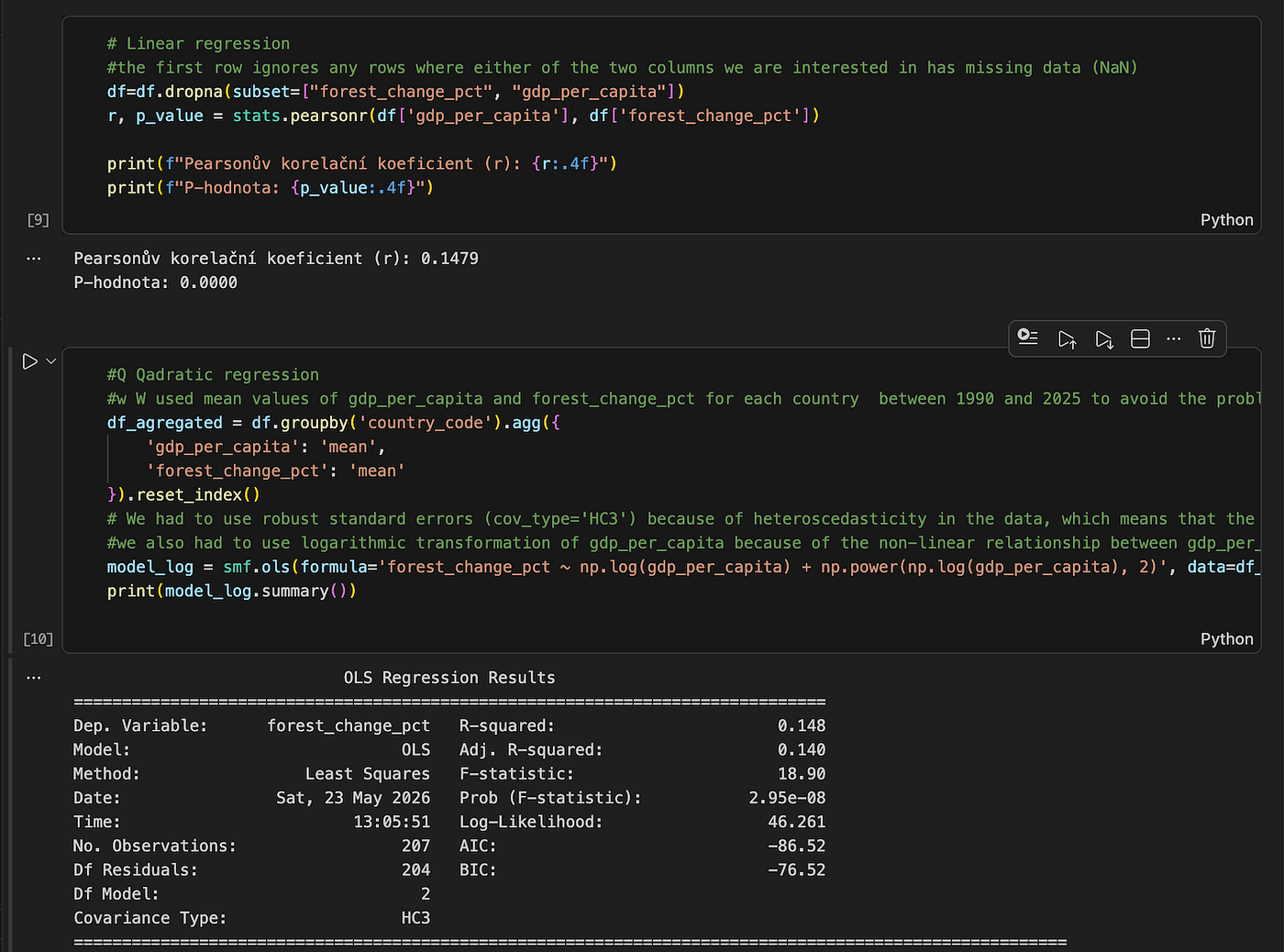Open output actions menu for OLS regression output
The height and width of the screenshot is (952, 1284).
34,678
